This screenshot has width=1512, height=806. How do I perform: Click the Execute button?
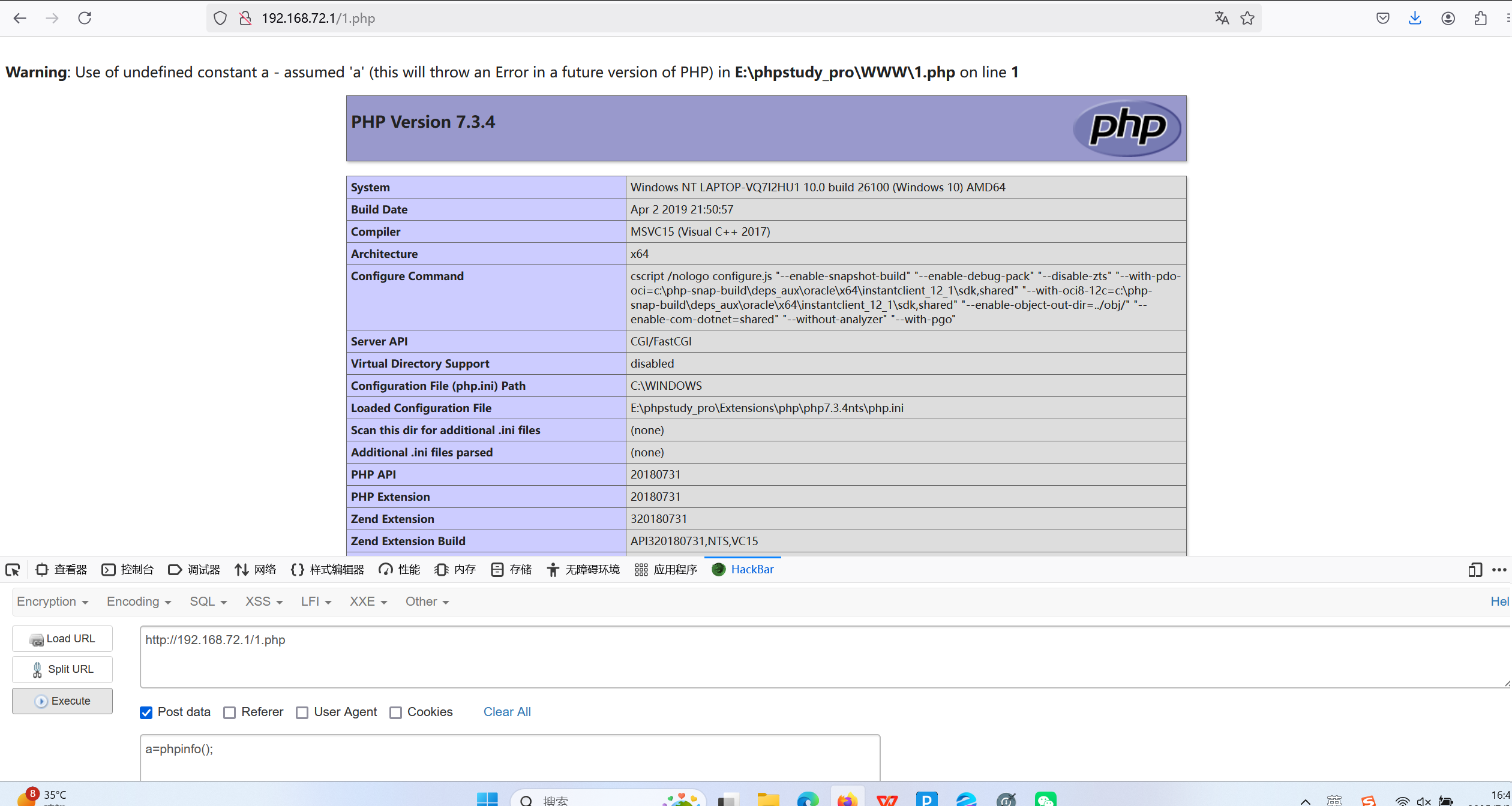[x=62, y=701]
